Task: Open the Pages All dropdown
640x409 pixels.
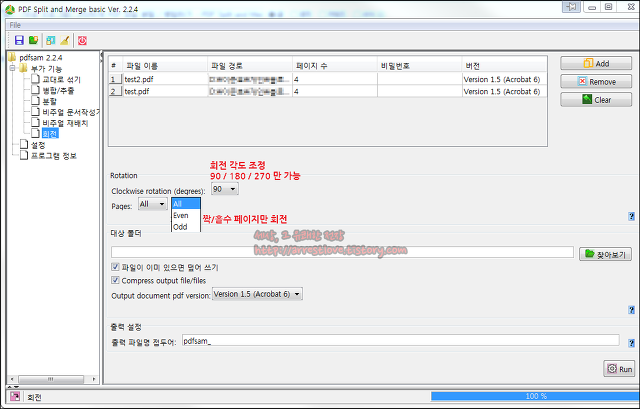Action: [153, 204]
